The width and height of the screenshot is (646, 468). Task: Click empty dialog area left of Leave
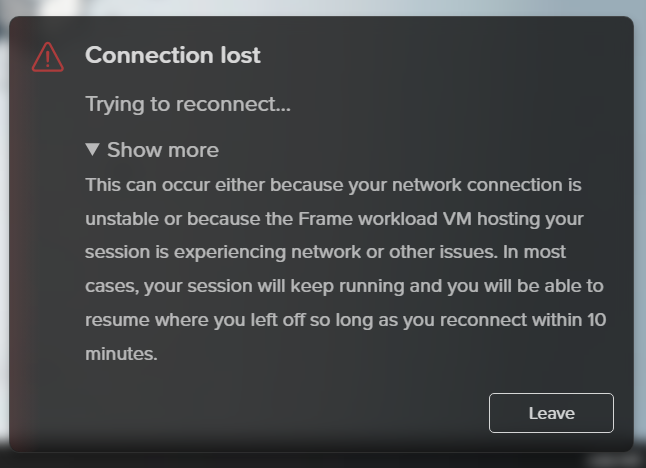(300, 412)
